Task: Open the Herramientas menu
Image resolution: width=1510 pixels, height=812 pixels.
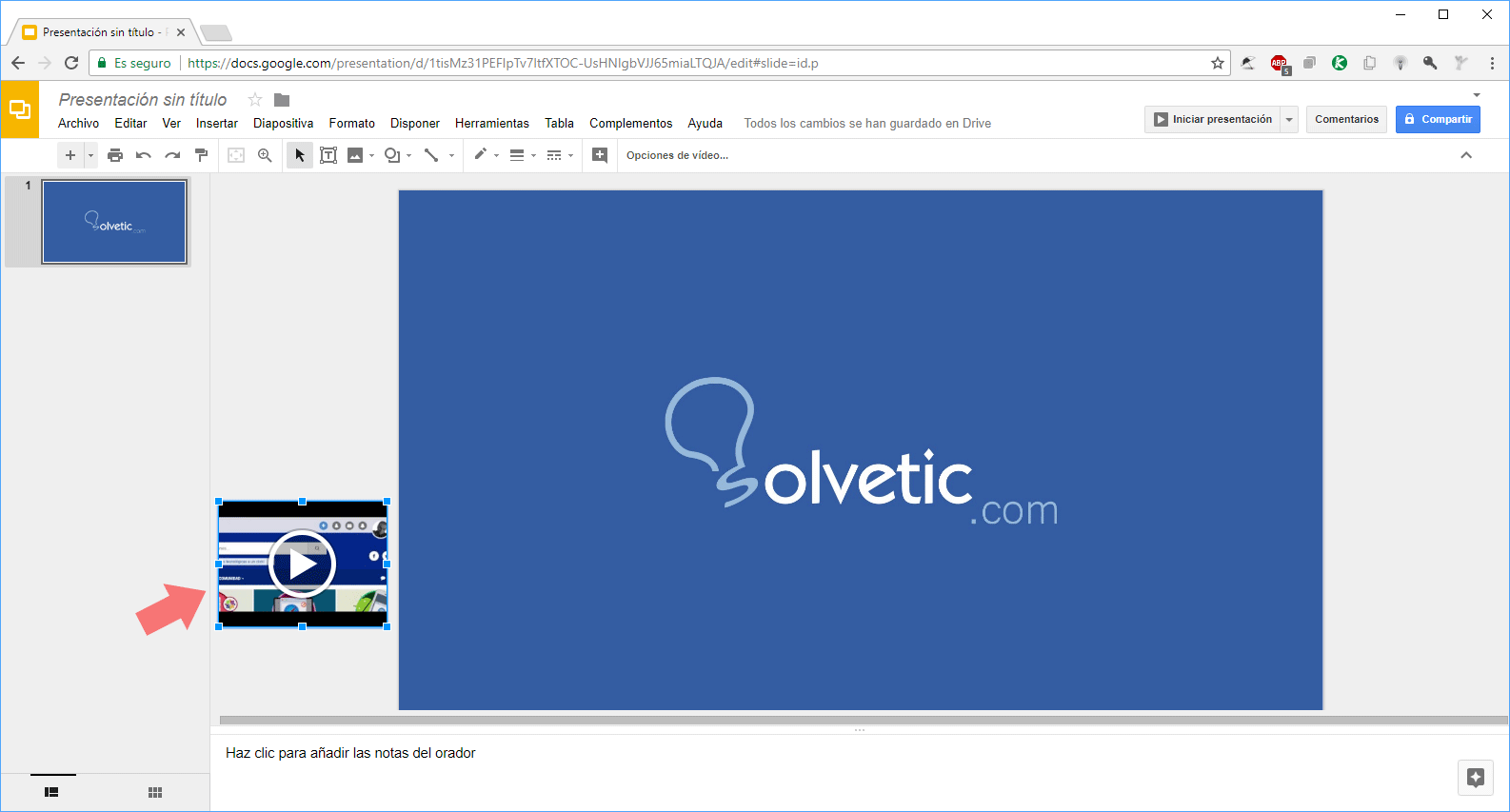Action: click(492, 124)
